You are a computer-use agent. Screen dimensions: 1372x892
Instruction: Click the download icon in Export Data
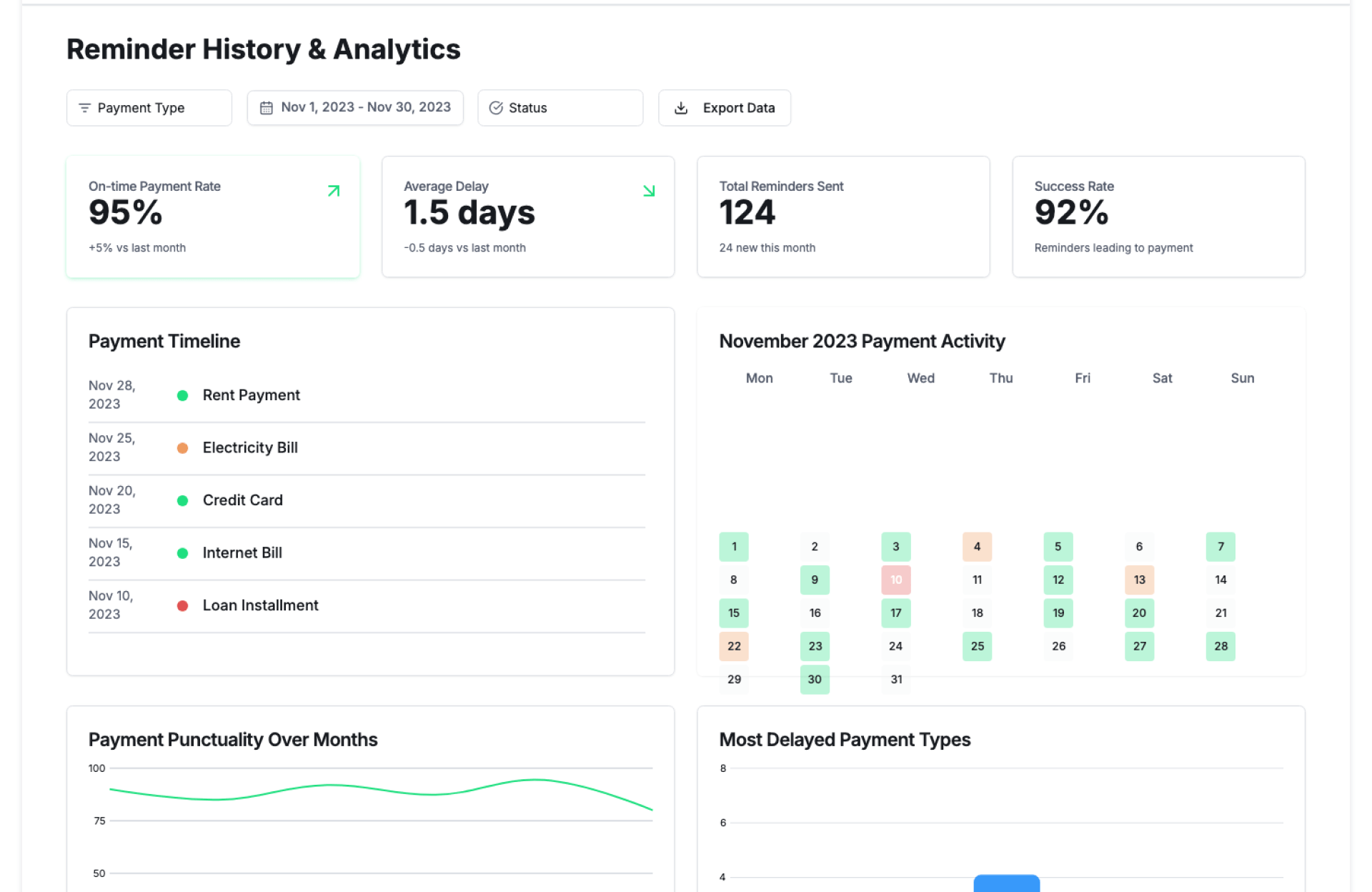pyautogui.click(x=681, y=108)
